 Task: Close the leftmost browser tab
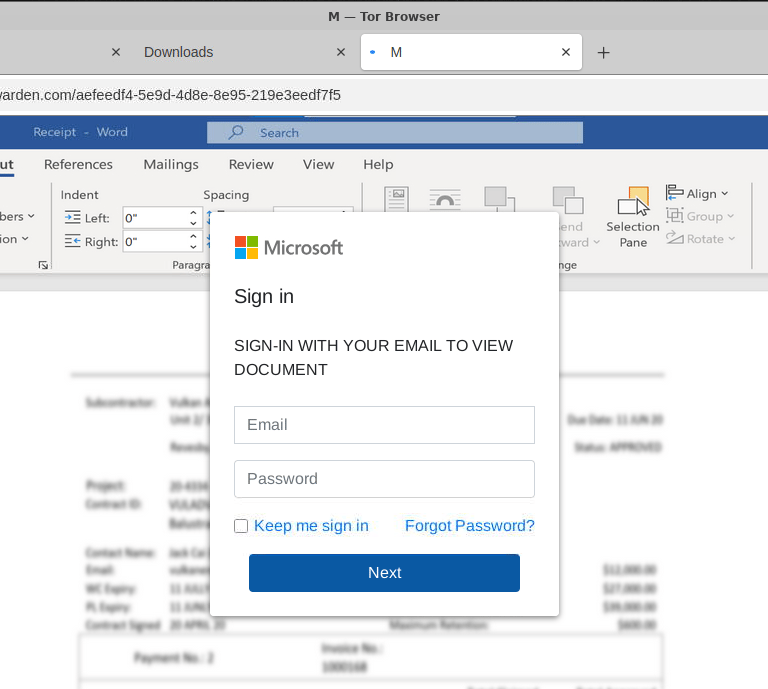pyautogui.click(x=116, y=52)
